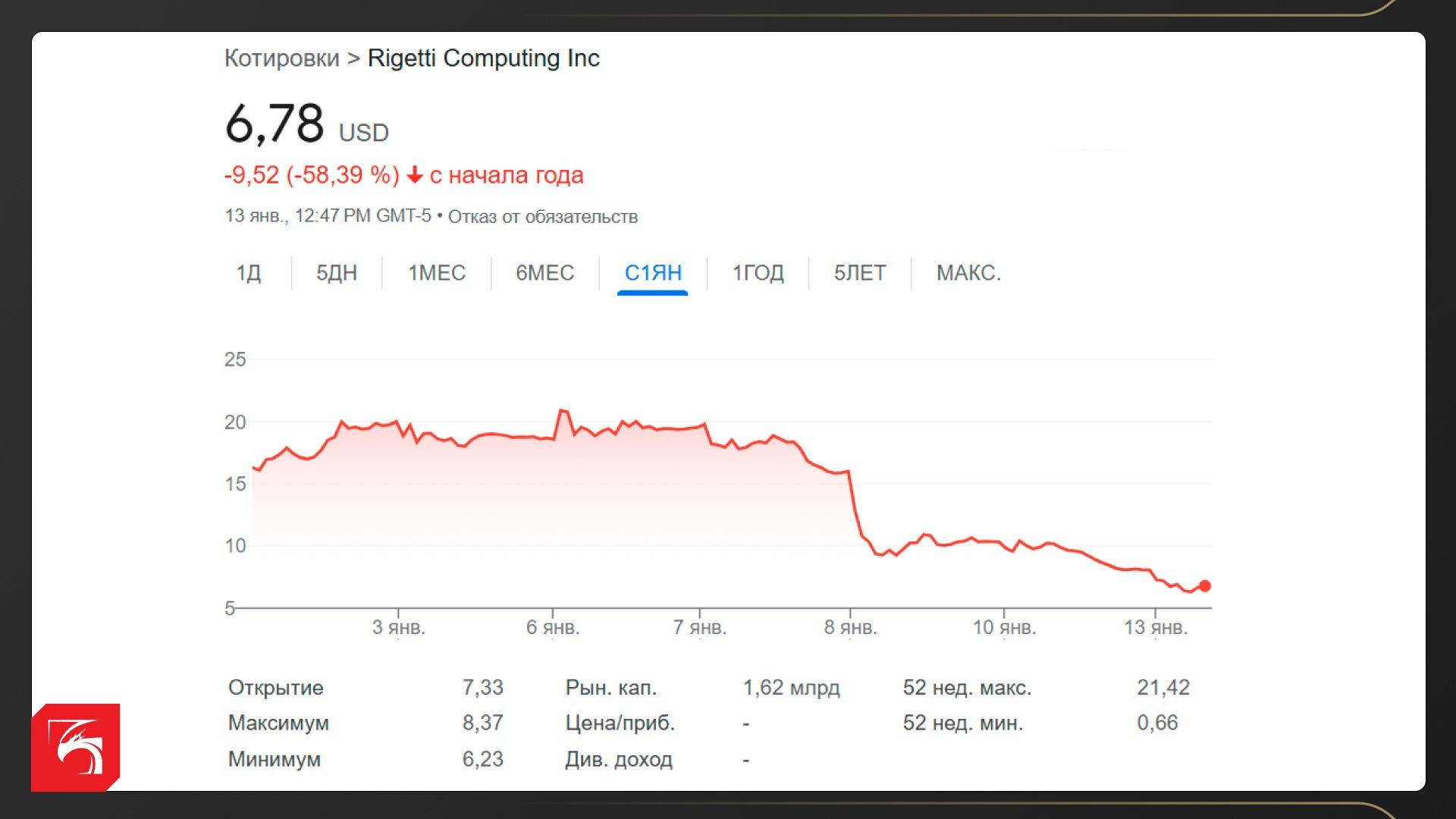Click the 8 янв. axis date label
This screenshot has height=819, width=1456.
(x=850, y=628)
